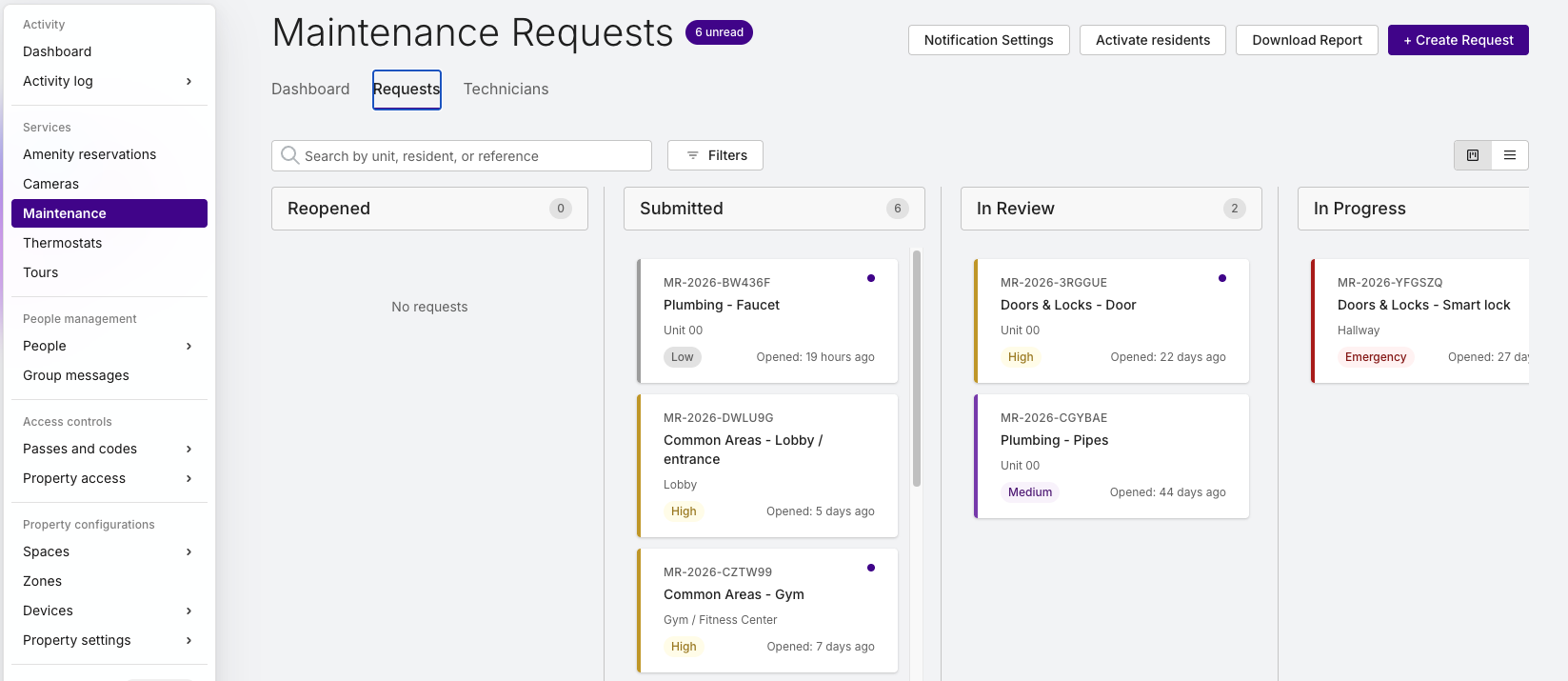The image size is (1568, 681).
Task: Click the Emergency priority tag
Action: [1376, 357]
